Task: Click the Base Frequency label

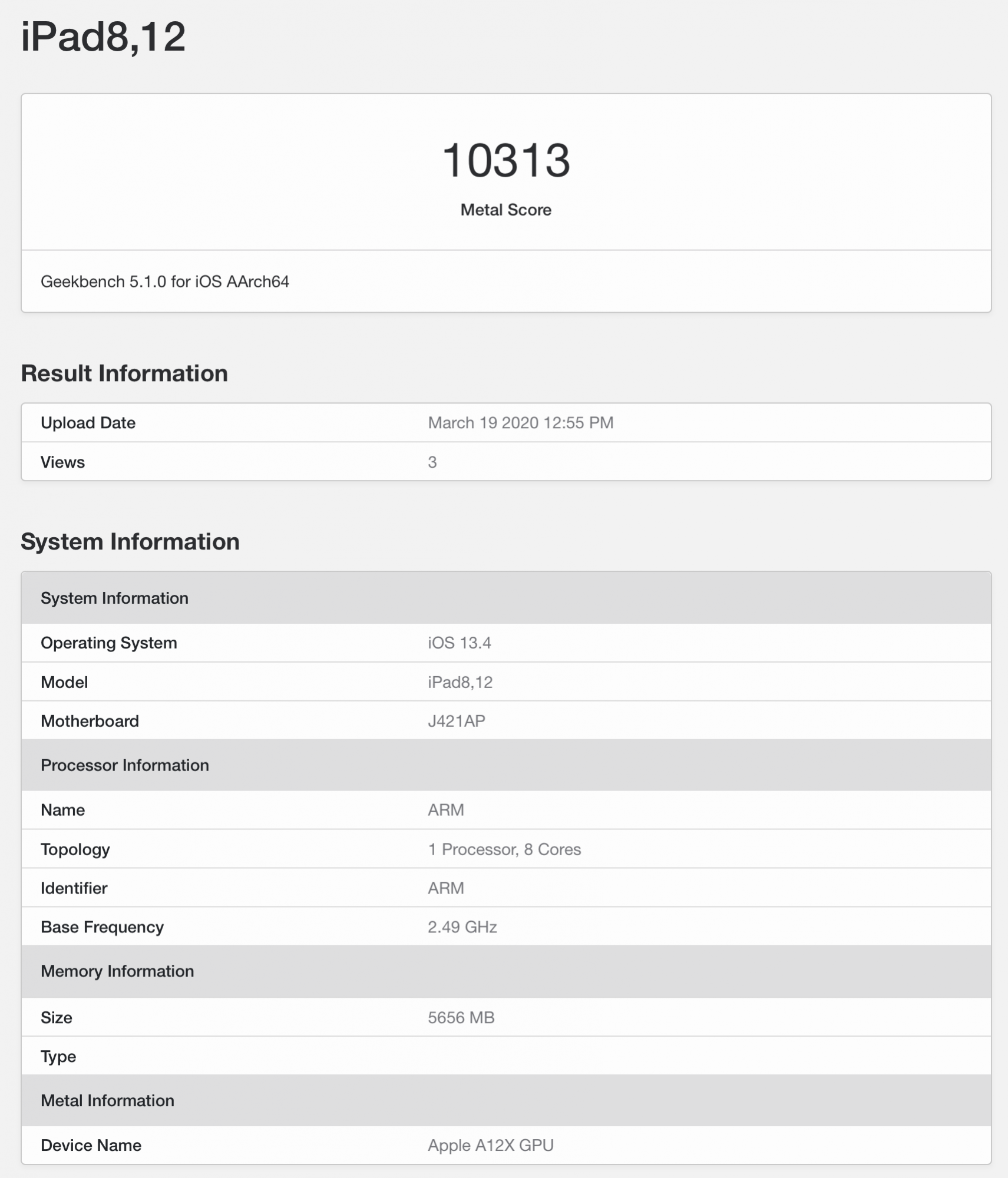Action: point(103,927)
